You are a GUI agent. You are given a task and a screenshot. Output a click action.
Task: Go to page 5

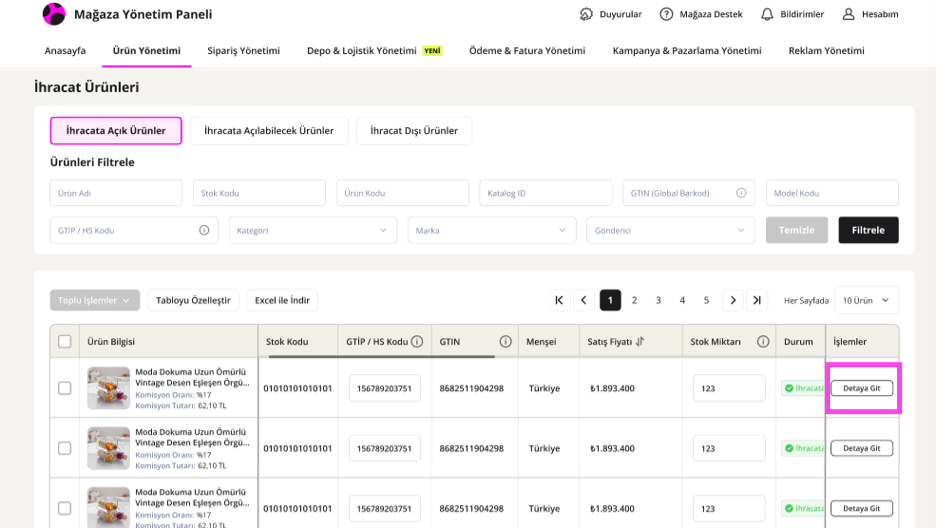[x=706, y=300]
